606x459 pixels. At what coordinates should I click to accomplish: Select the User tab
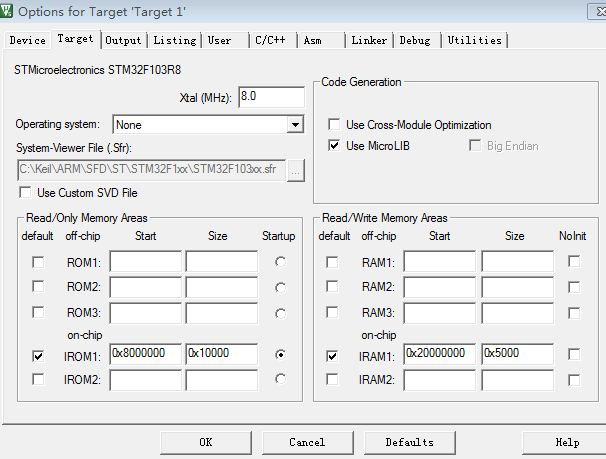[225, 40]
